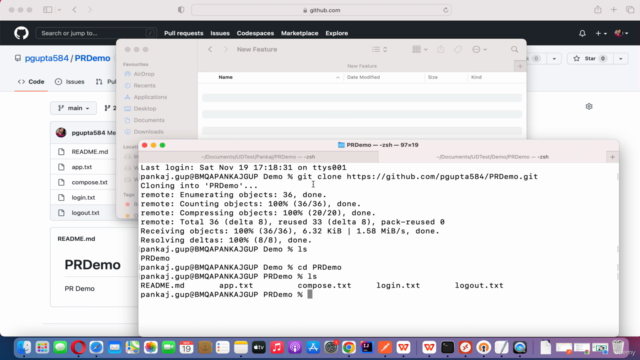Reload the Safari page

(x=445, y=10)
